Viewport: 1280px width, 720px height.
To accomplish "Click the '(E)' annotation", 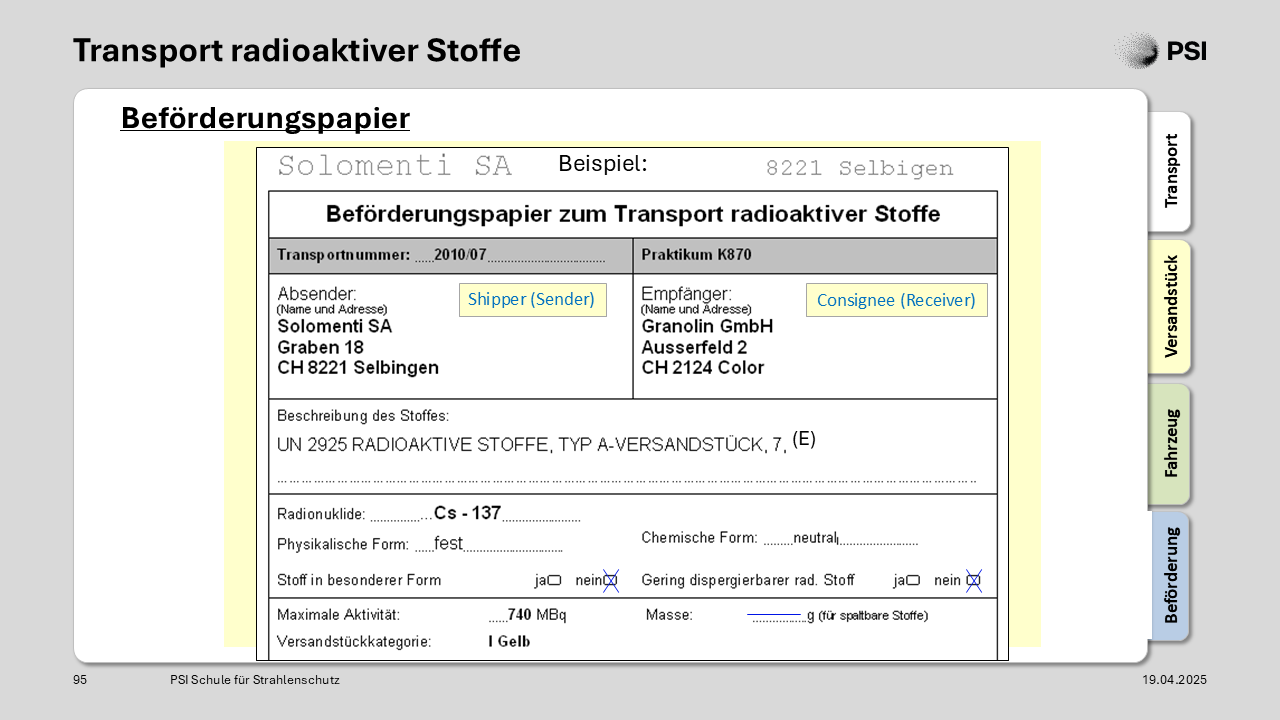I will [x=804, y=438].
